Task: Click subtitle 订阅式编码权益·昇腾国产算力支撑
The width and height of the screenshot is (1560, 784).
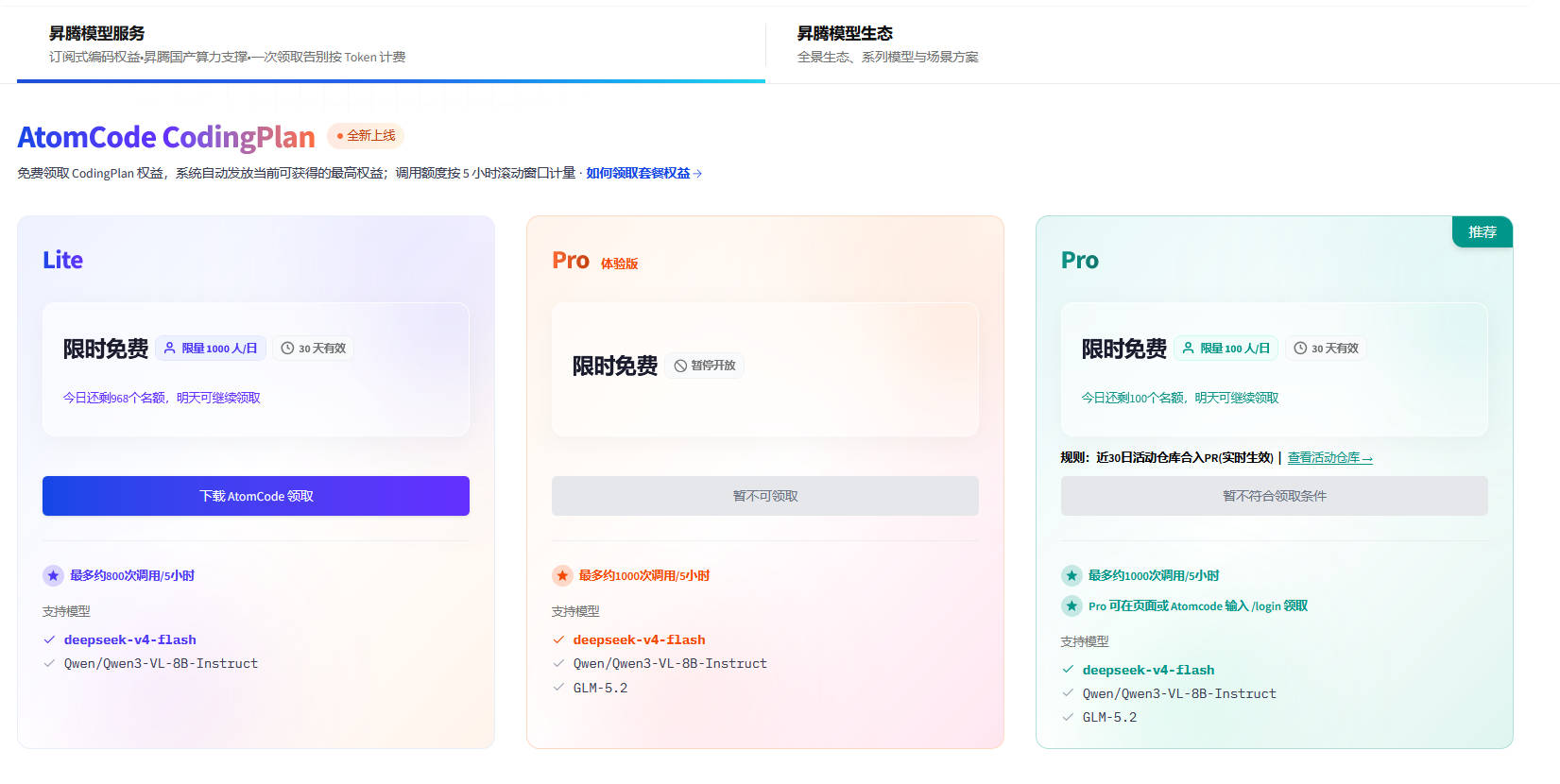Action: pyautogui.click(x=228, y=57)
